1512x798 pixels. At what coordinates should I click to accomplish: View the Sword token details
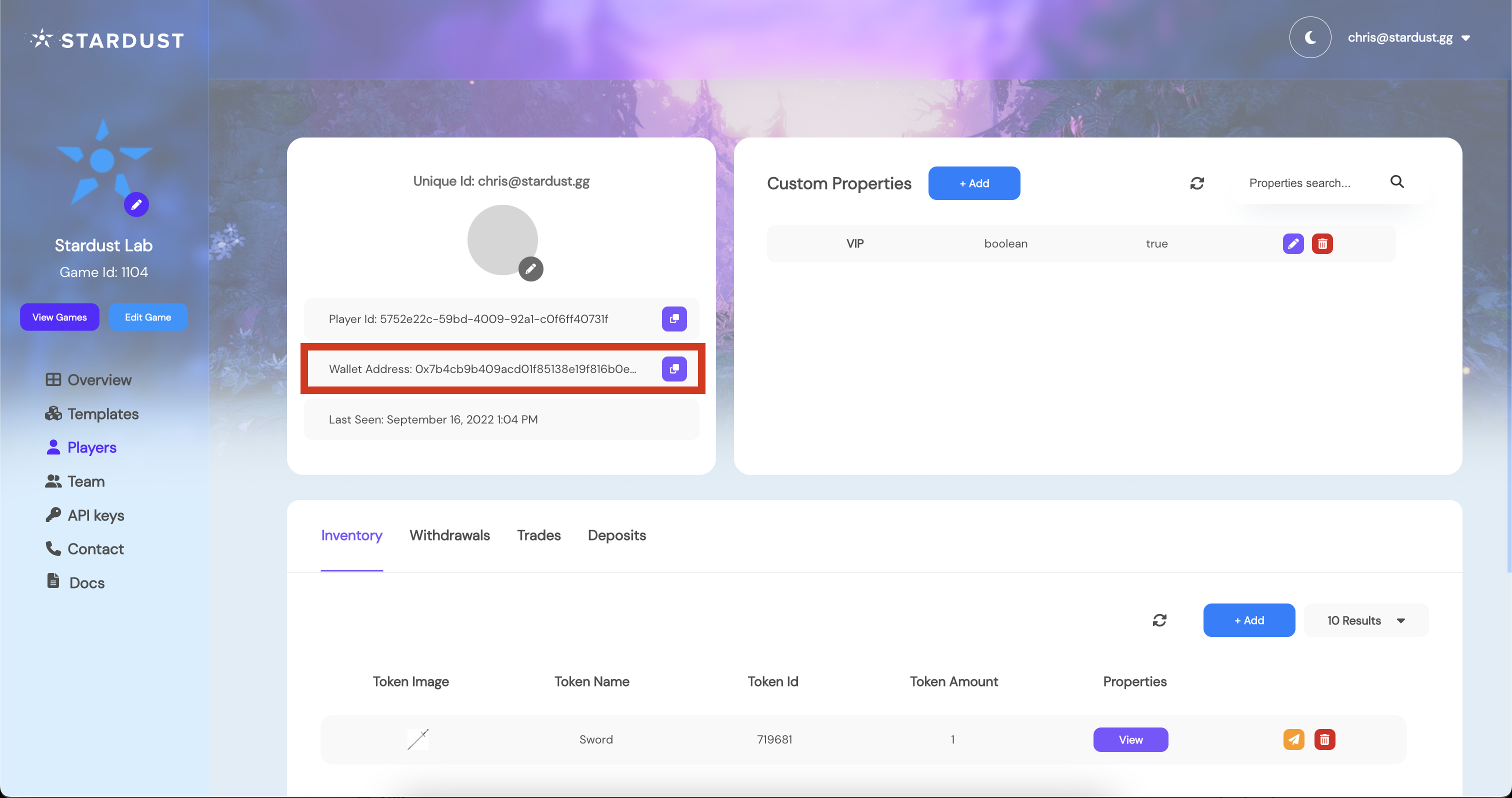[x=1130, y=739]
